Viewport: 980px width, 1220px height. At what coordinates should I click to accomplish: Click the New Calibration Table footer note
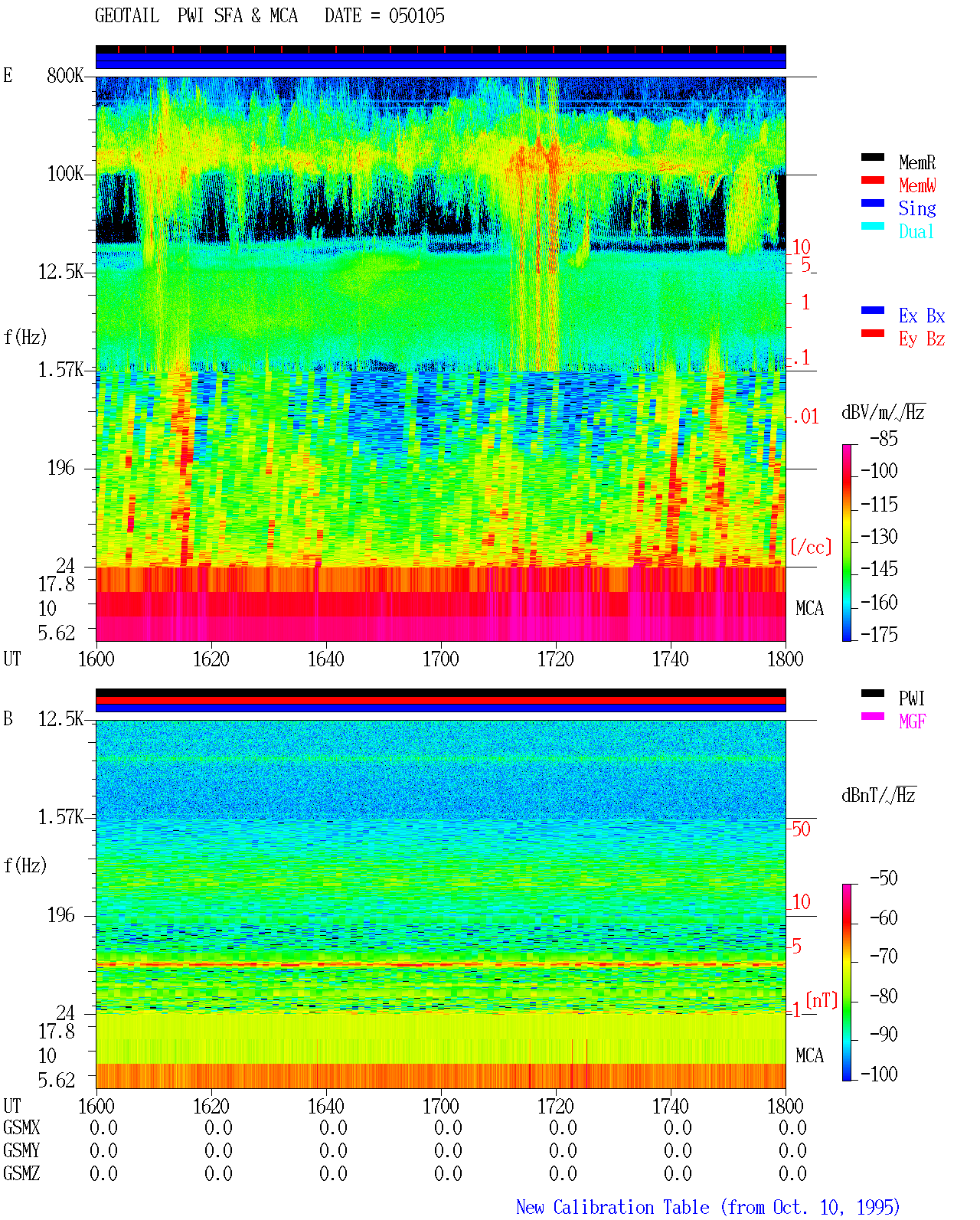708,1208
